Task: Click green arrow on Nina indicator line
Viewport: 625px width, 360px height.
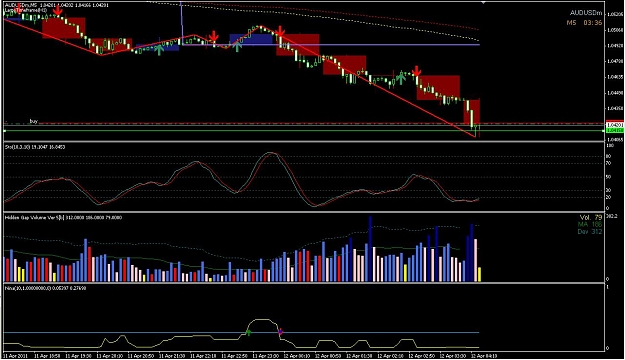Action: pyautogui.click(x=248, y=332)
